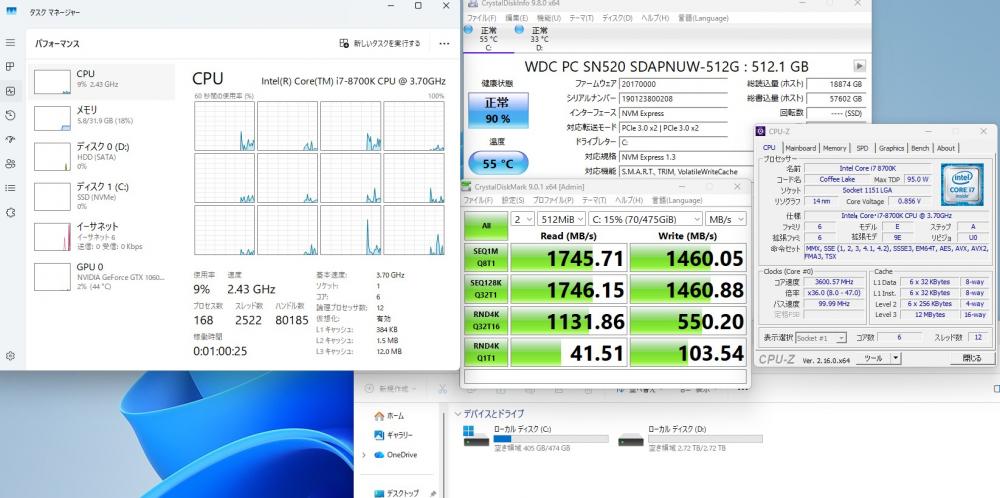Open 設定(S) menu in CrystalDiskMark
The height and width of the screenshot is (498, 1000).
pos(513,200)
